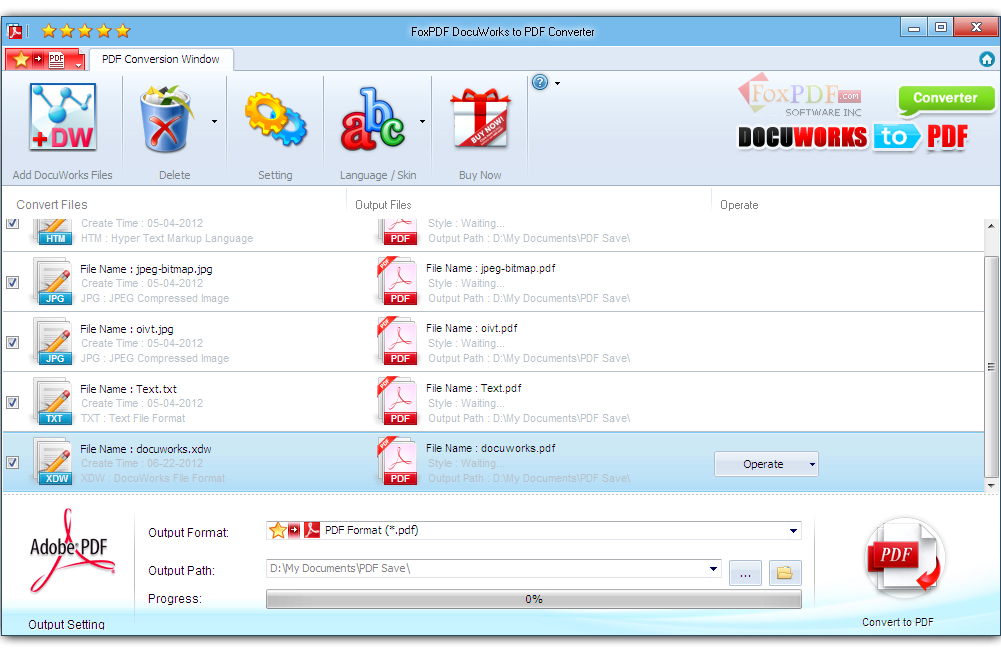Click the Create Time : 06-22-2012 text

pos(142,463)
